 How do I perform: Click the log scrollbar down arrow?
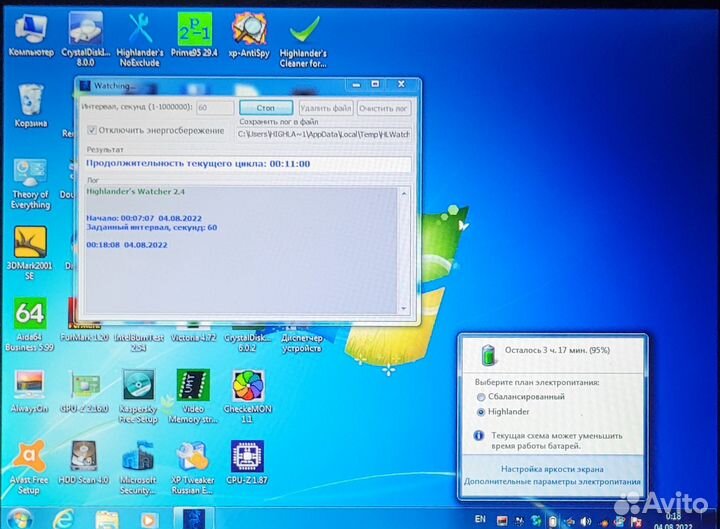404,308
